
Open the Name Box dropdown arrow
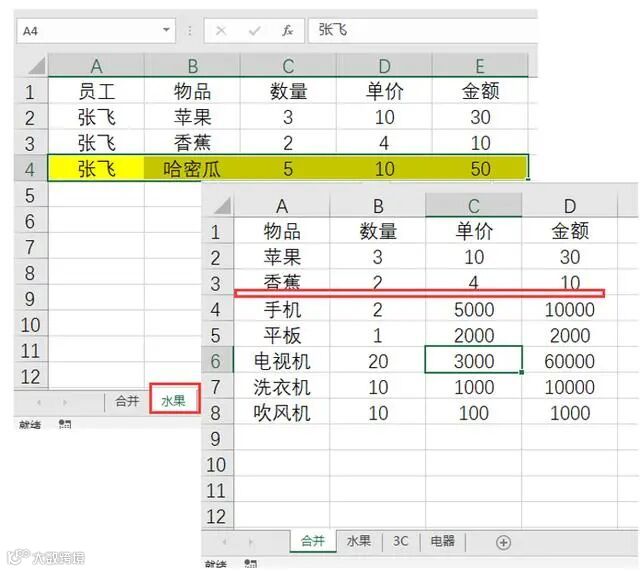pyautogui.click(x=166, y=30)
